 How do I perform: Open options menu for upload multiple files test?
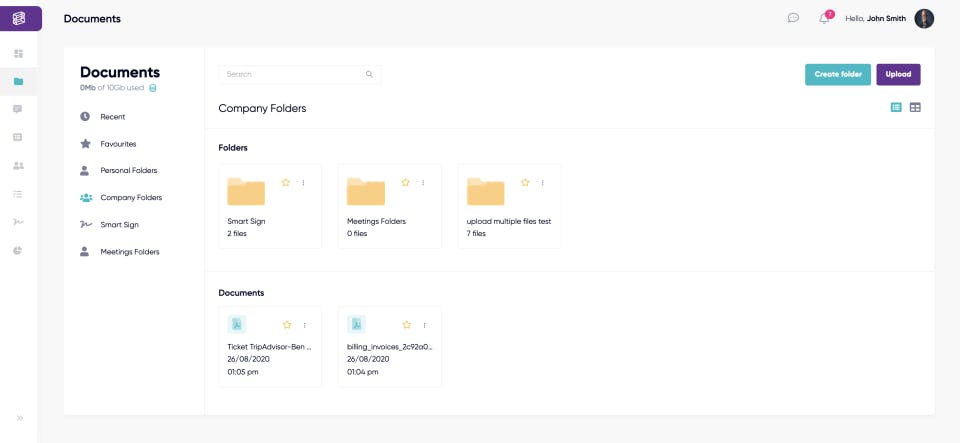point(543,182)
